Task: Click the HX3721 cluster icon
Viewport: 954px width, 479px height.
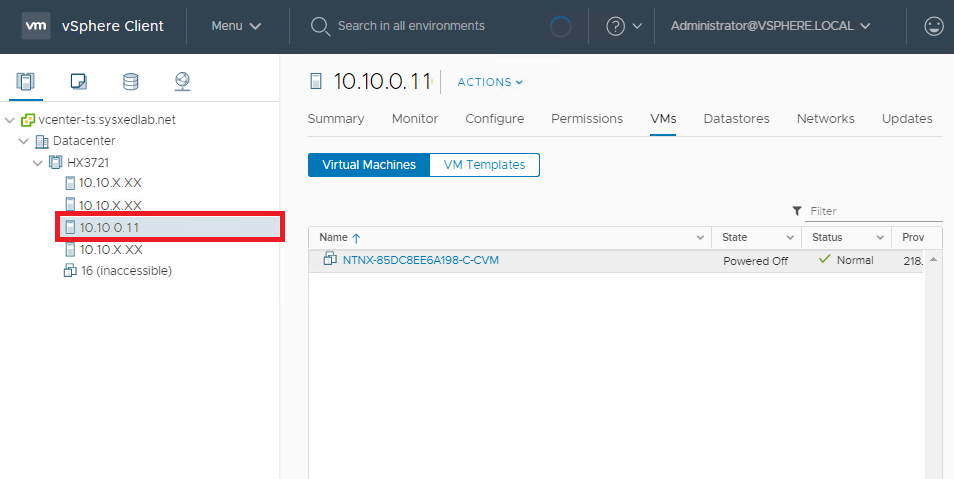Action: 55,163
